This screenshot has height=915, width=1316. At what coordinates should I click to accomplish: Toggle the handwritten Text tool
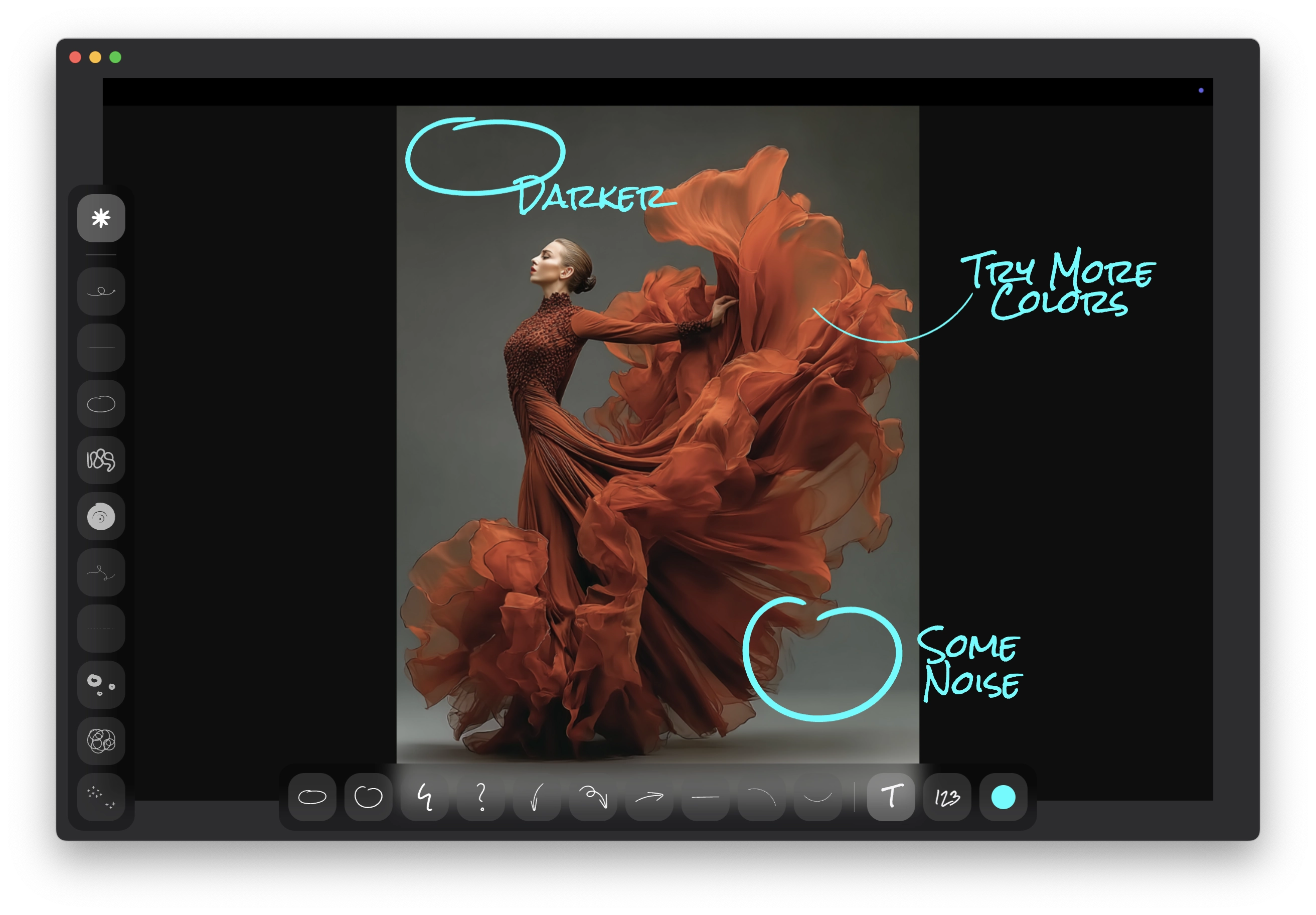[891, 797]
